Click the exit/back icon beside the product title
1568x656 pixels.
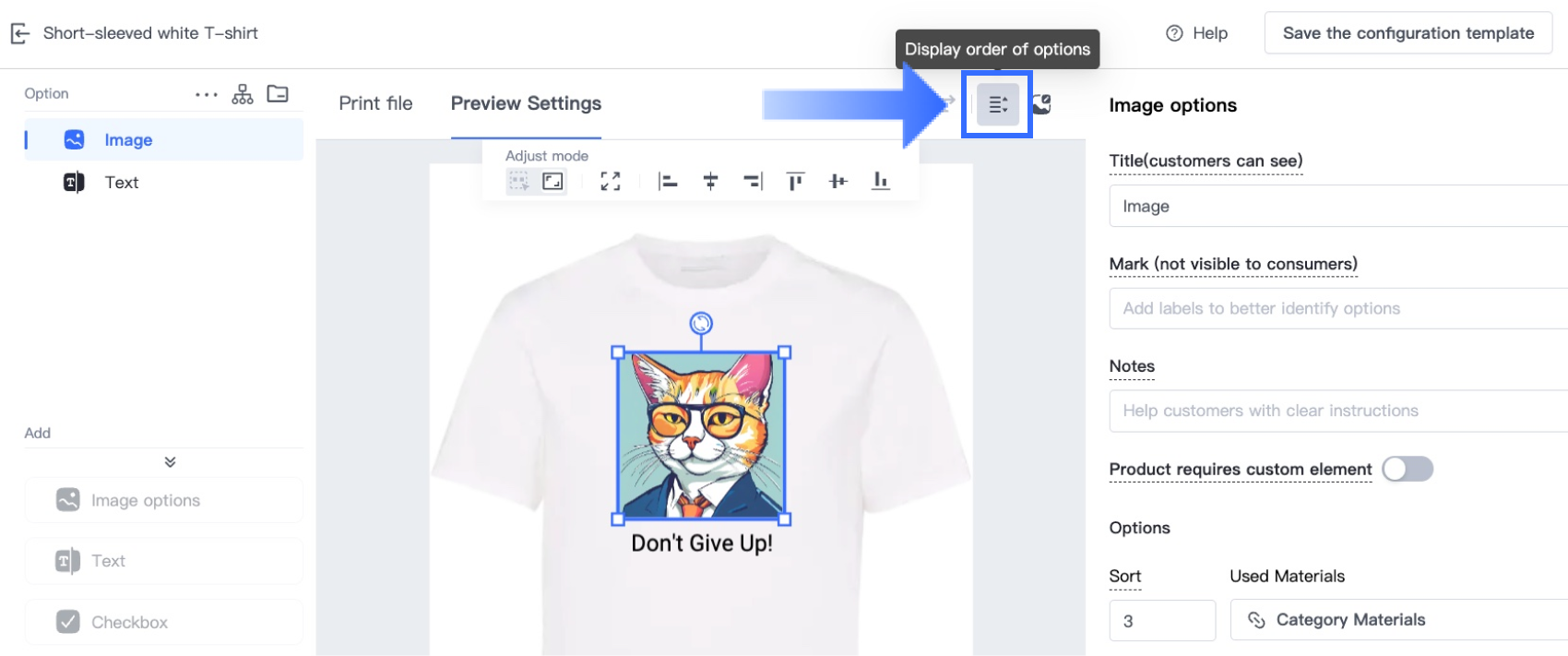click(x=20, y=34)
